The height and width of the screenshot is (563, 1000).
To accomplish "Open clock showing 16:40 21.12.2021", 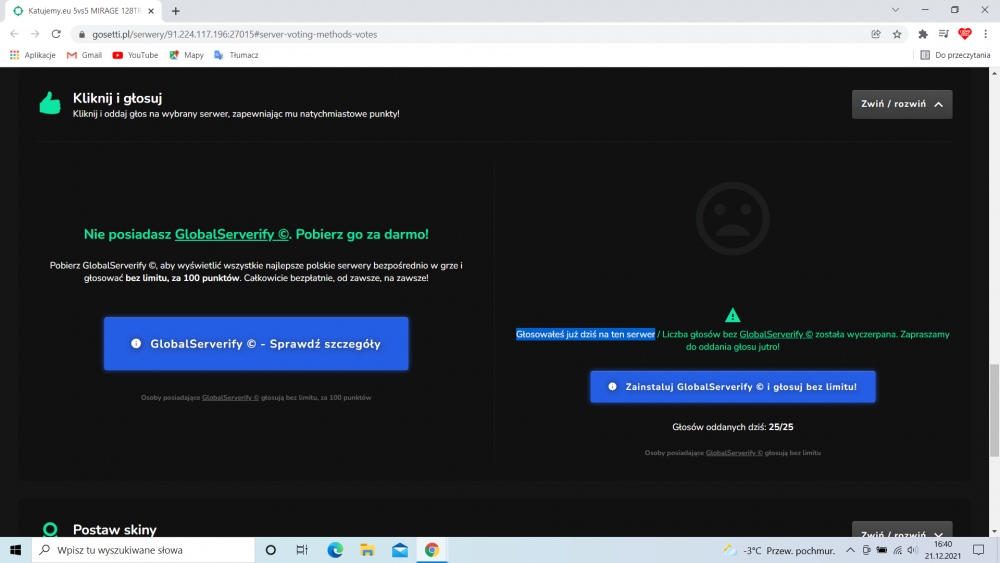I will [x=943, y=550].
